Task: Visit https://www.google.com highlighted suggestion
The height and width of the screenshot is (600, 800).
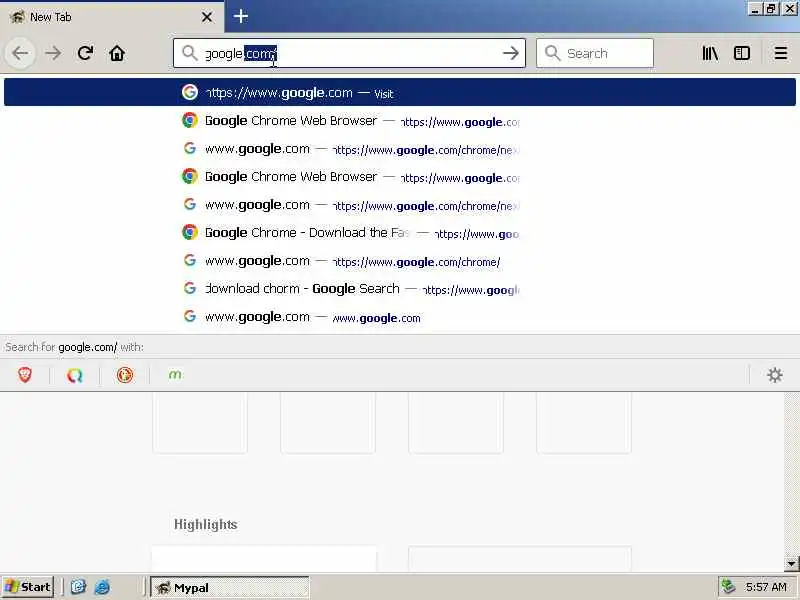Action: 400,92
